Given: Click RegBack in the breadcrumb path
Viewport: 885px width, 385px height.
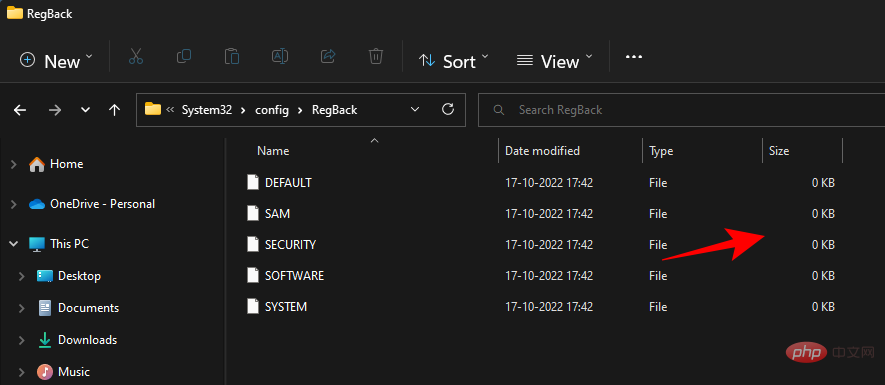Looking at the screenshot, I should (335, 110).
